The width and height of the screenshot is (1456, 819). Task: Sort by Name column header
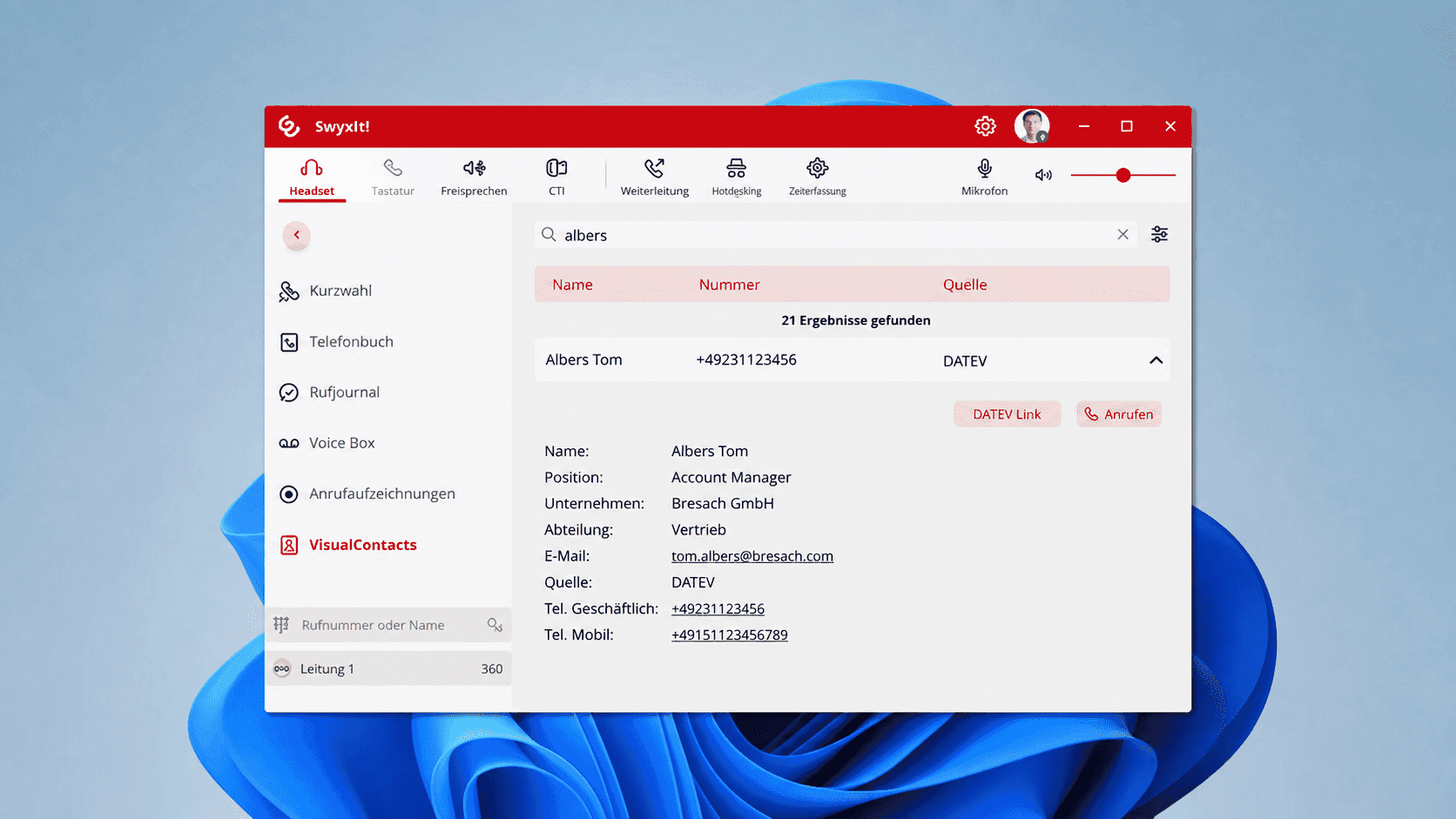click(572, 285)
